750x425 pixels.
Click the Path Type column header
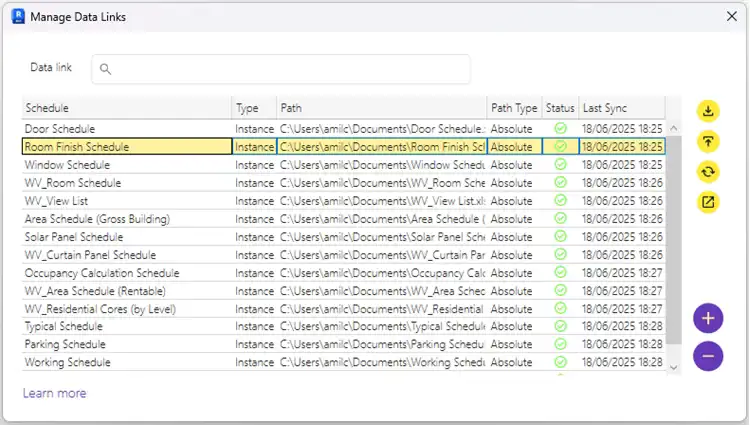pos(514,108)
